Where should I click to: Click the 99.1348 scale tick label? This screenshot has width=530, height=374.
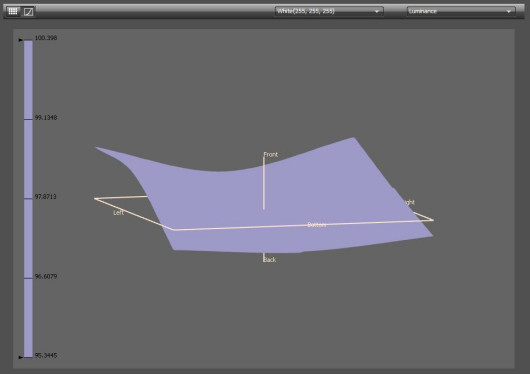(46, 118)
